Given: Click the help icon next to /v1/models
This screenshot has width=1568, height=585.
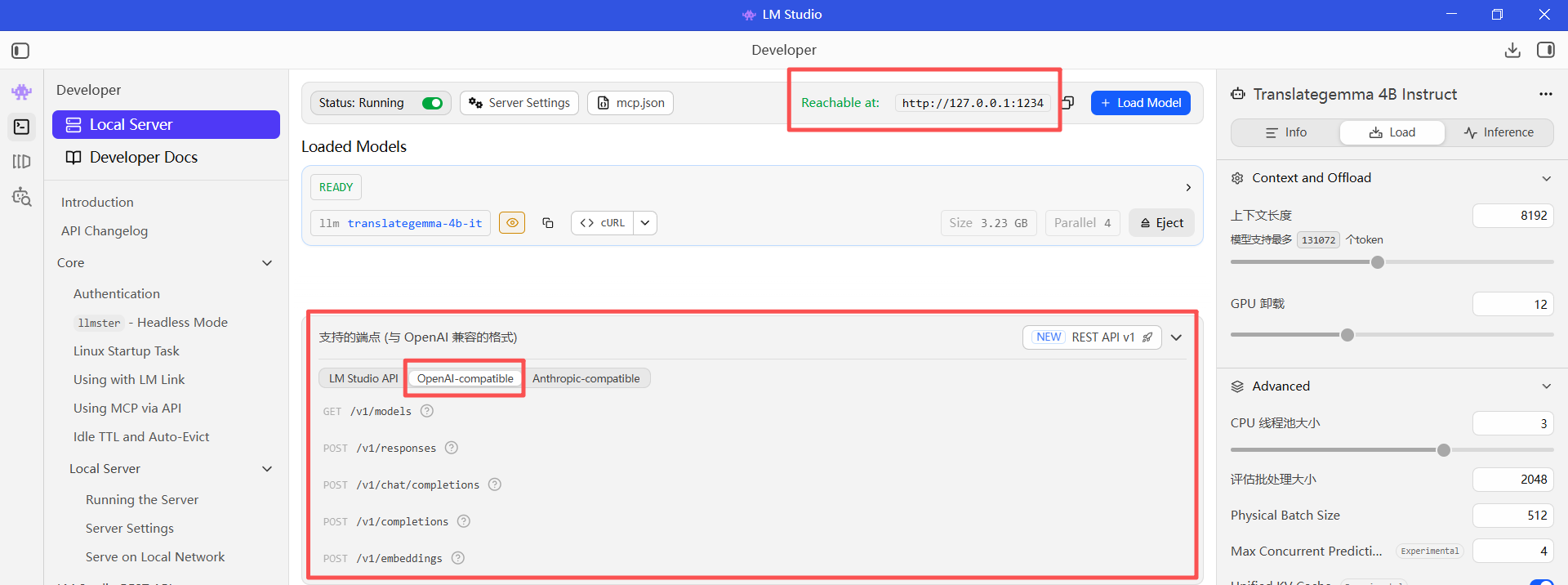Looking at the screenshot, I should 427,411.
